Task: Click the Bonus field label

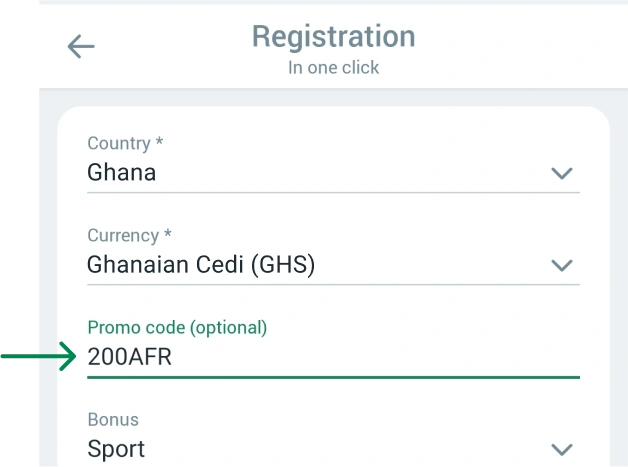Action: coord(113,420)
